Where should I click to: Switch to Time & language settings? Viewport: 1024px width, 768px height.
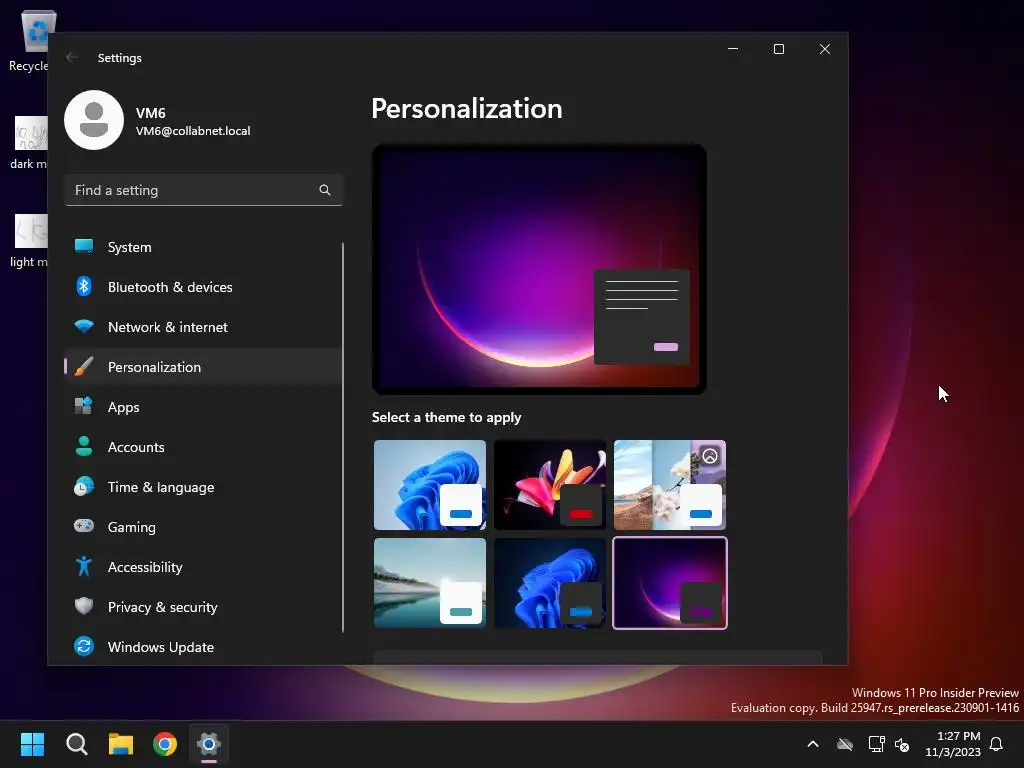(203, 487)
